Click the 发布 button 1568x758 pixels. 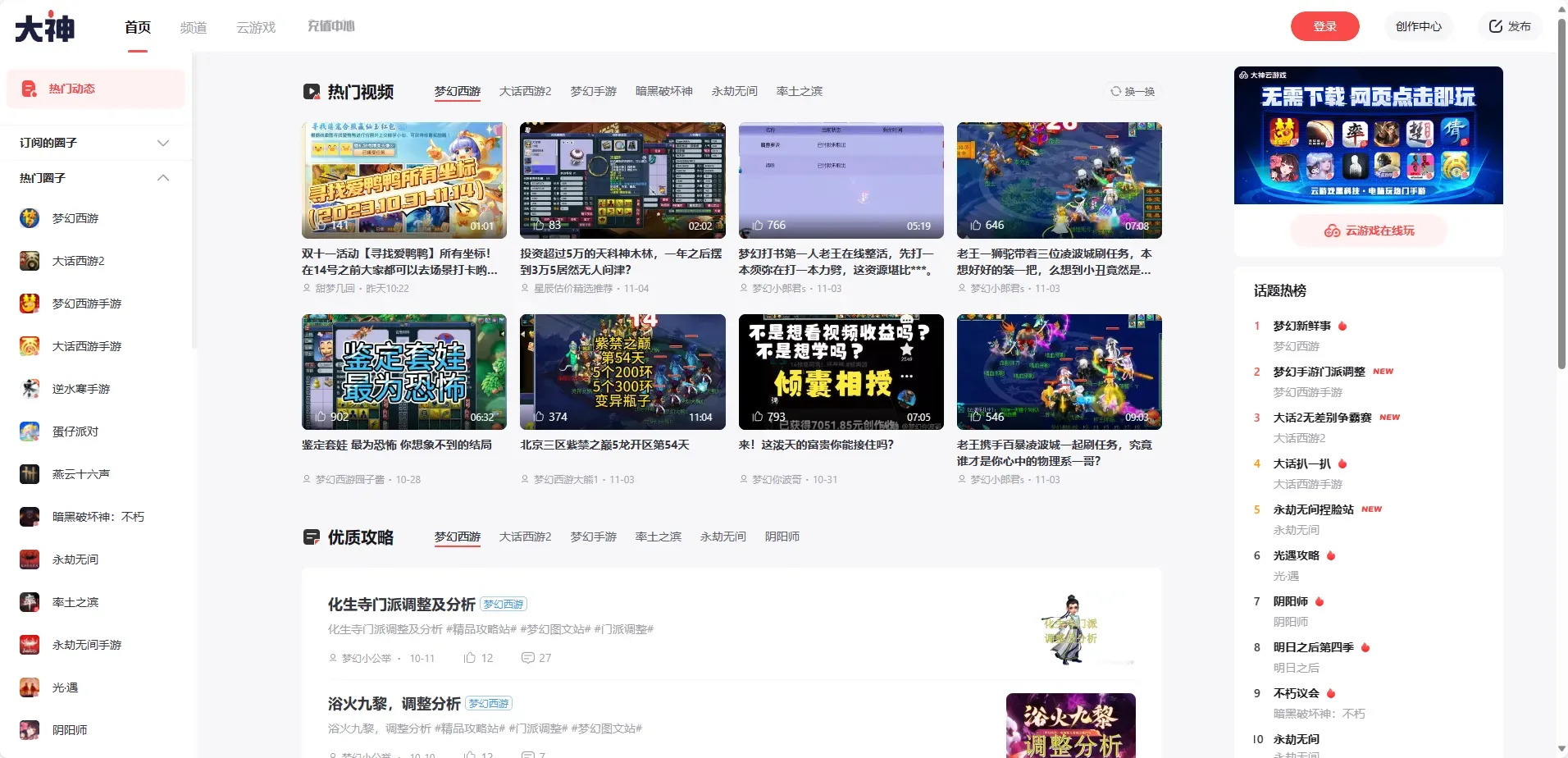1510,26
